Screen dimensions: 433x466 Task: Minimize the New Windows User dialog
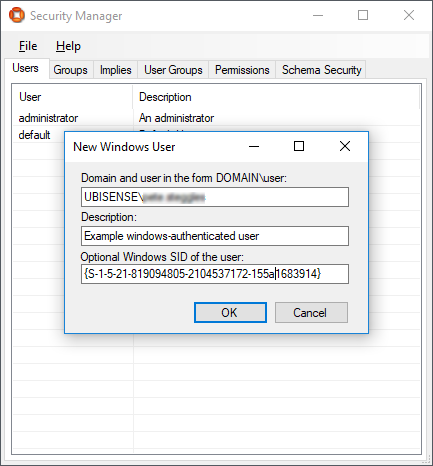pyautogui.click(x=254, y=146)
